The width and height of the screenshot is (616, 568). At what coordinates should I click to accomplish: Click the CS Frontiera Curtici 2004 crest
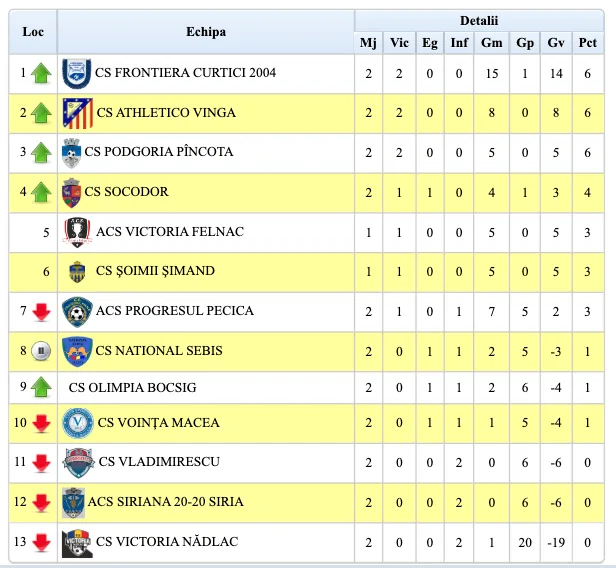click(x=77, y=74)
